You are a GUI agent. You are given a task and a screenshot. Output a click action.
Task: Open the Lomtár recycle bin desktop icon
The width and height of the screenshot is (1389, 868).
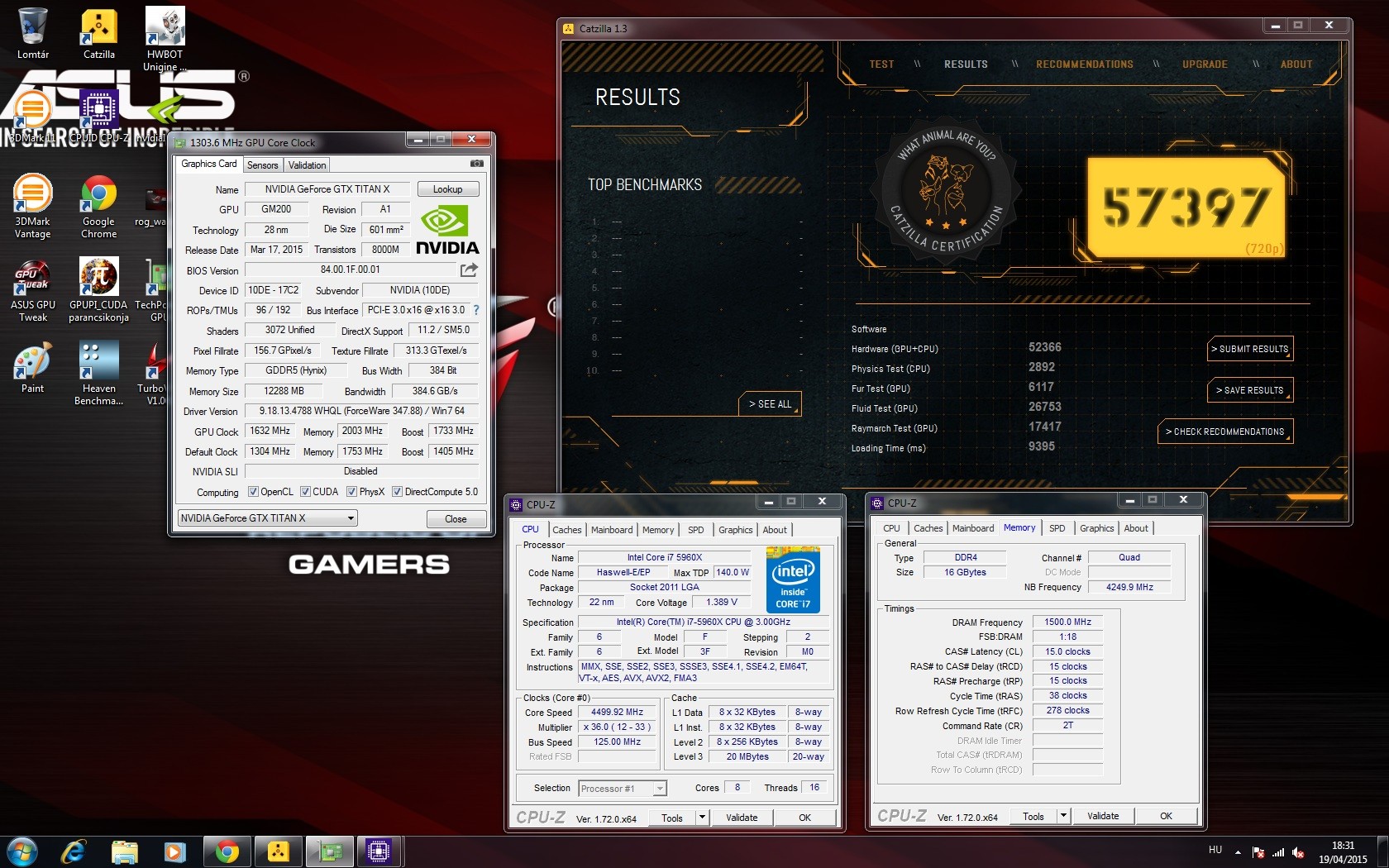(33, 33)
